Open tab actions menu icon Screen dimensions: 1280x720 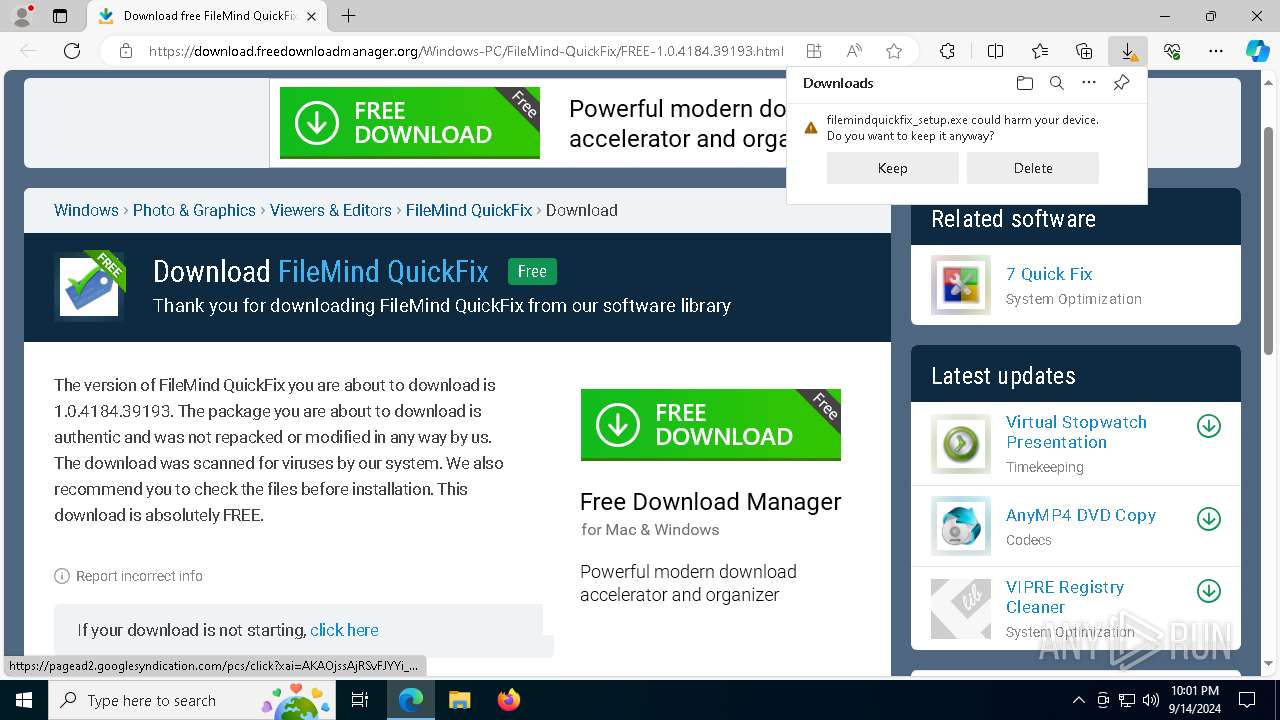point(60,16)
